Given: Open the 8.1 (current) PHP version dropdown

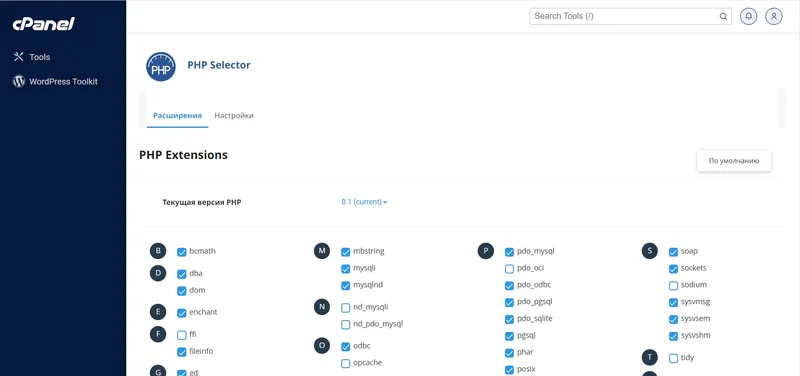Looking at the screenshot, I should tap(364, 202).
